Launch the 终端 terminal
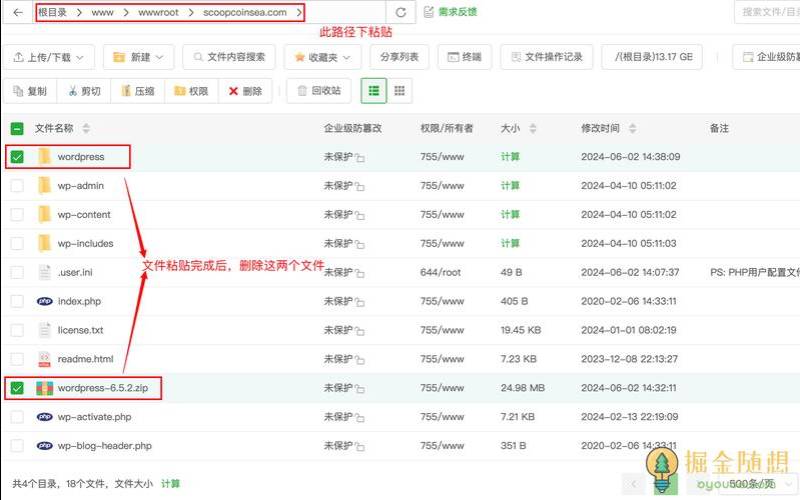Image resolution: width=800 pixels, height=500 pixels. pyautogui.click(x=464, y=57)
